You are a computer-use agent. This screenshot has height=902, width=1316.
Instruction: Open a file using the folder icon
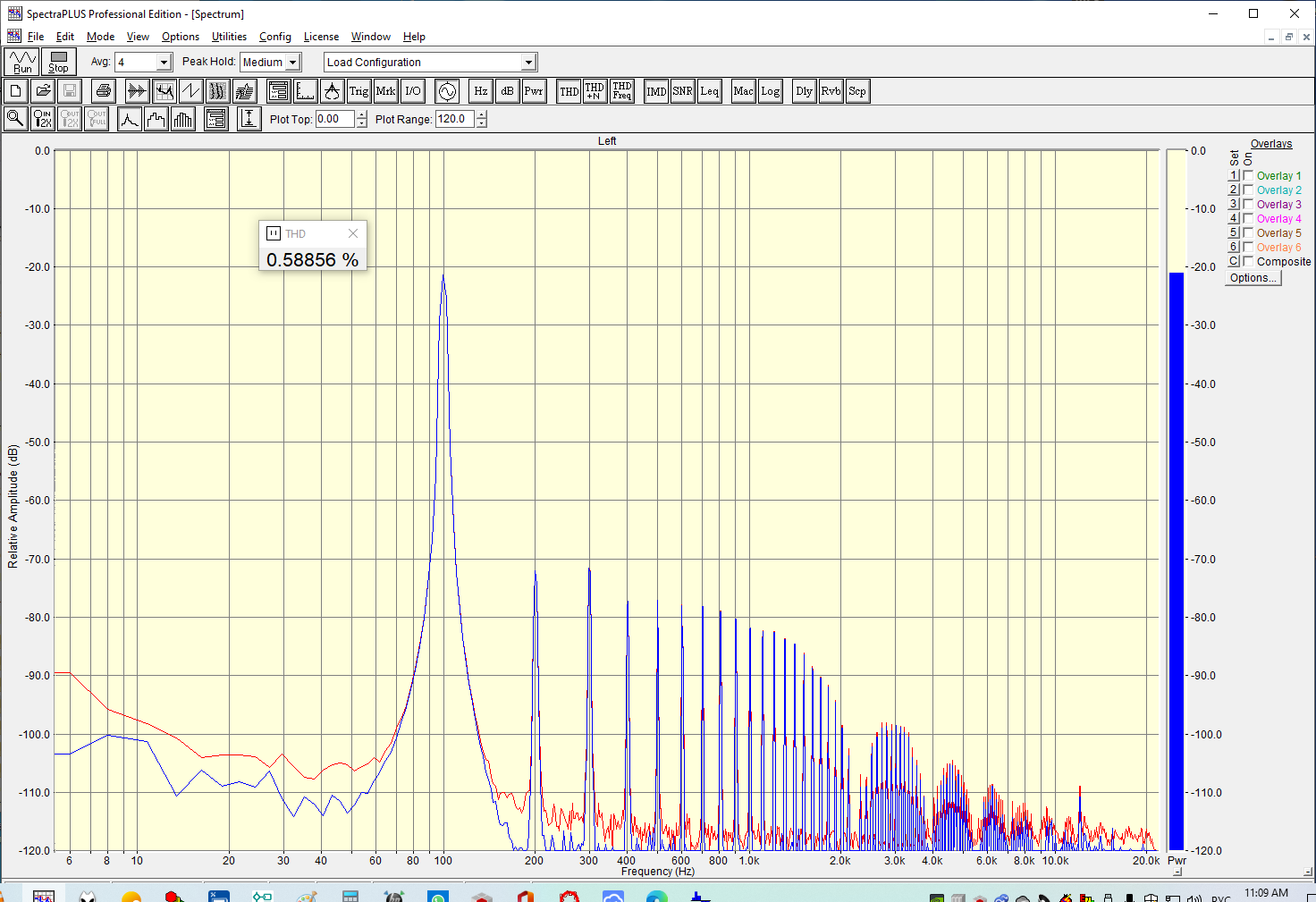[43, 91]
